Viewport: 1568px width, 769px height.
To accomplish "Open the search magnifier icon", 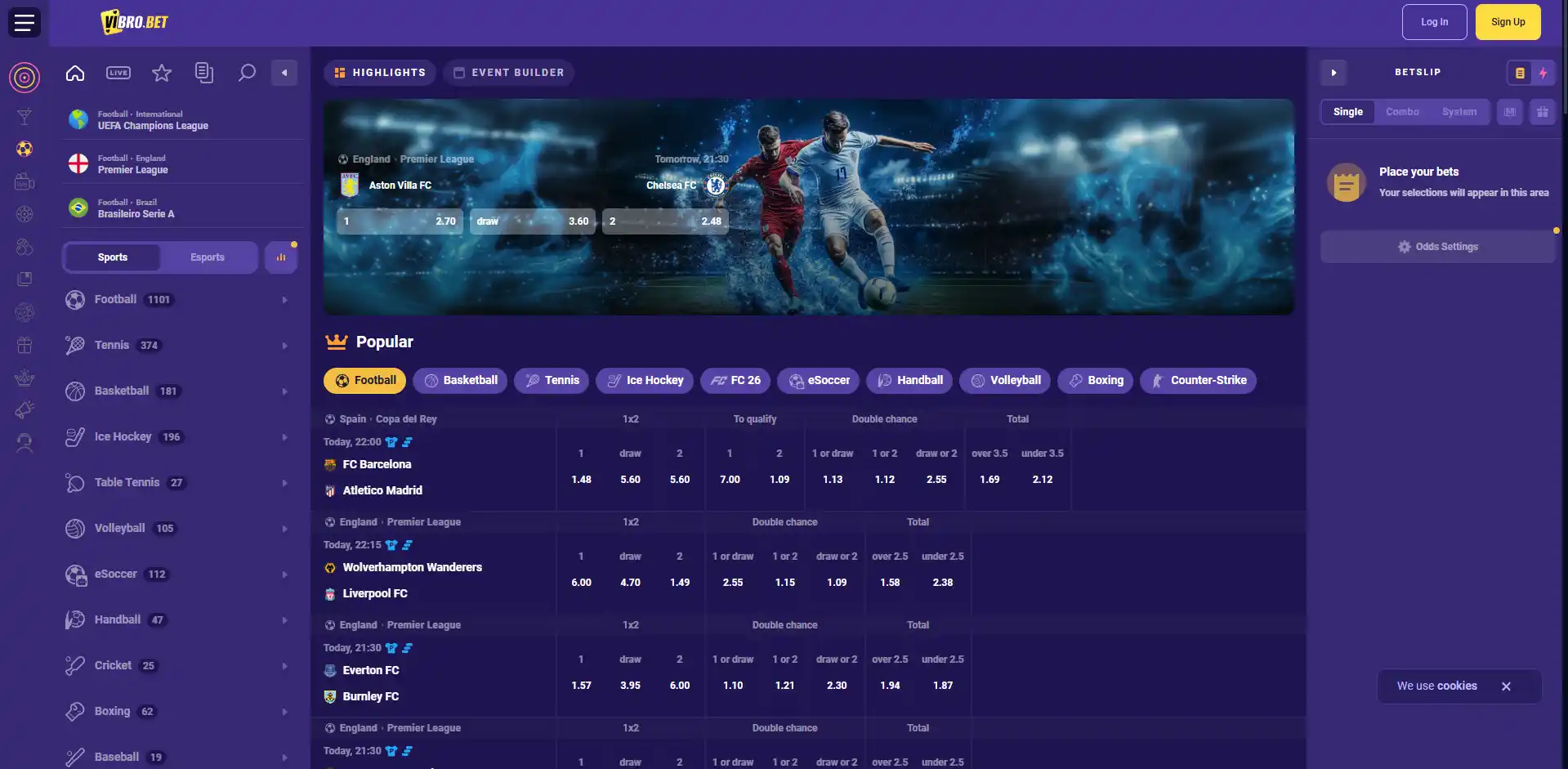I will point(247,73).
